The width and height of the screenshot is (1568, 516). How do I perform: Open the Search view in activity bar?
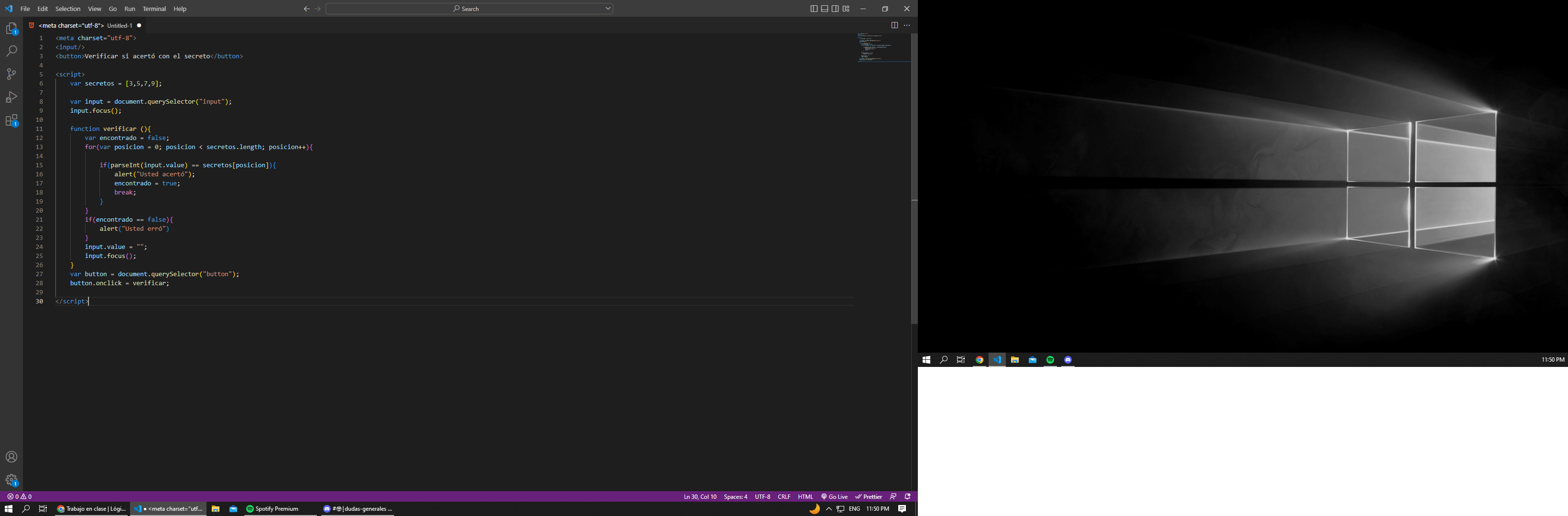tap(11, 51)
